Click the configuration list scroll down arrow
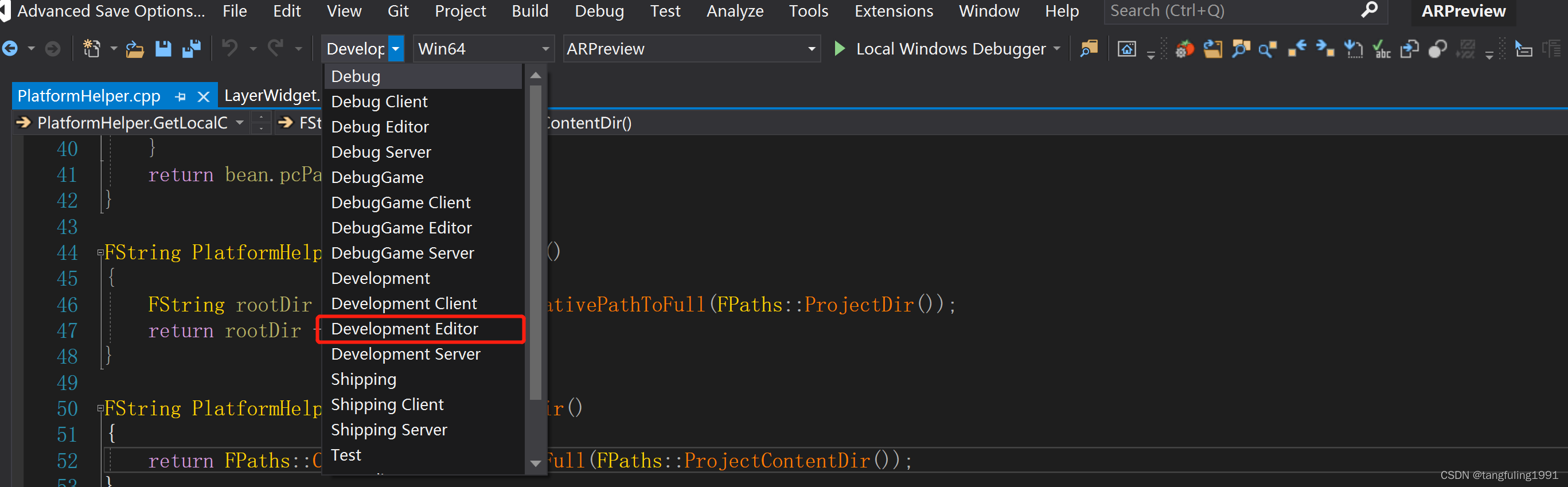Viewport: 1568px width, 487px height. tap(536, 464)
